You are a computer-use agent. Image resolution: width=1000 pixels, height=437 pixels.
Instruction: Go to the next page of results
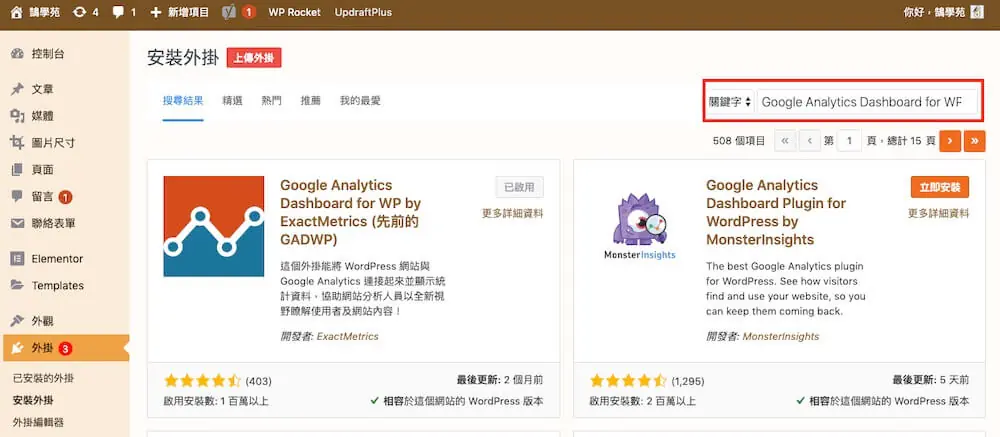click(950, 141)
